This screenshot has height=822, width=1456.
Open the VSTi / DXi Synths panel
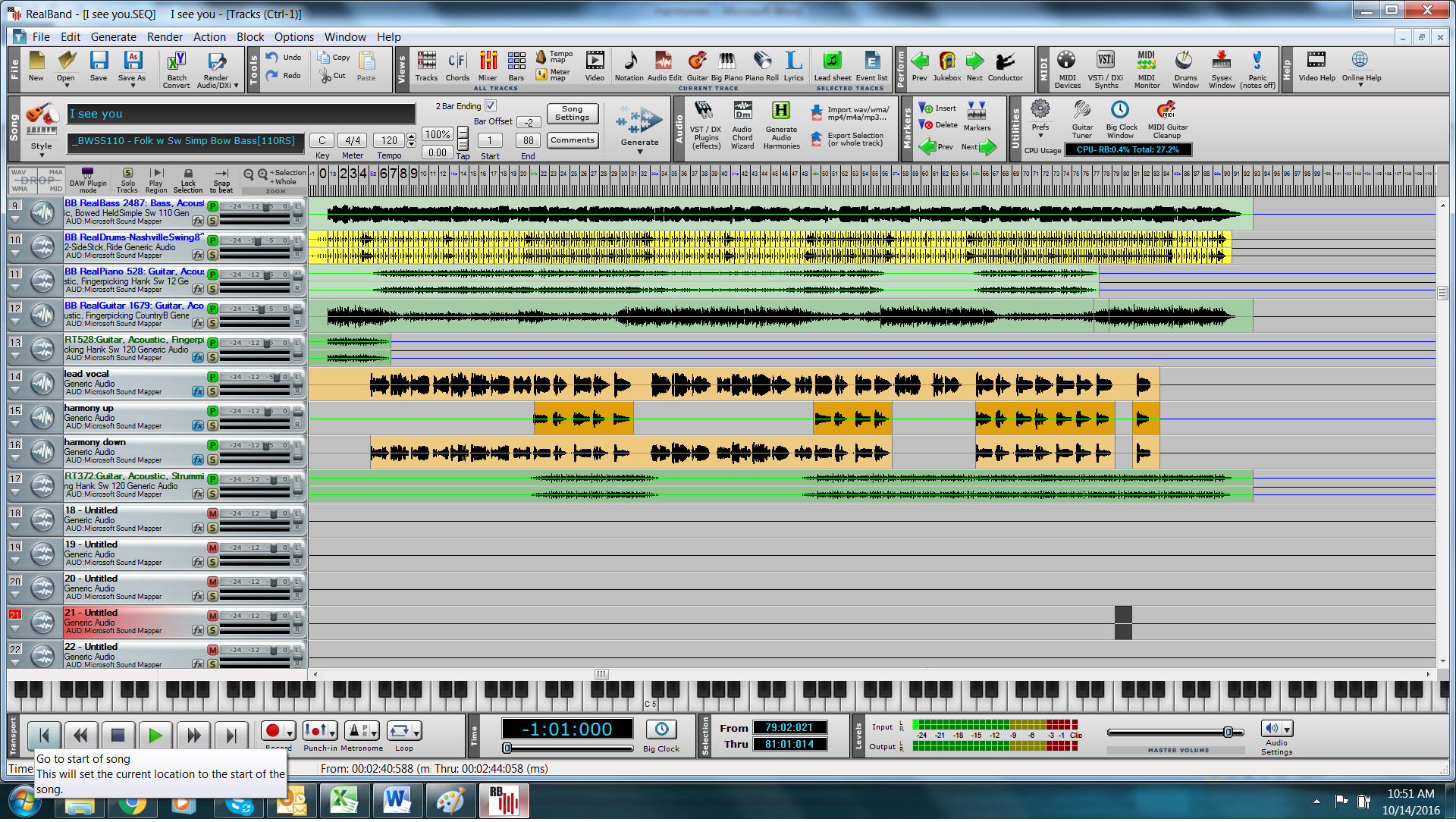tap(1106, 70)
